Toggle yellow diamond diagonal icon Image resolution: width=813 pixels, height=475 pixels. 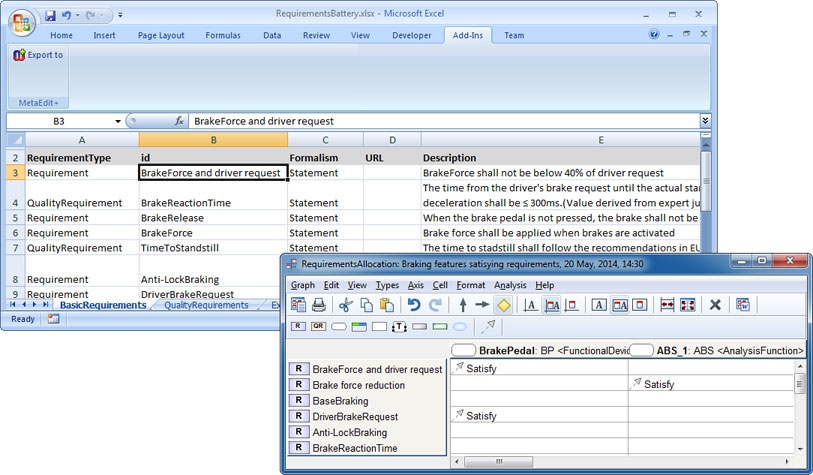click(x=503, y=305)
